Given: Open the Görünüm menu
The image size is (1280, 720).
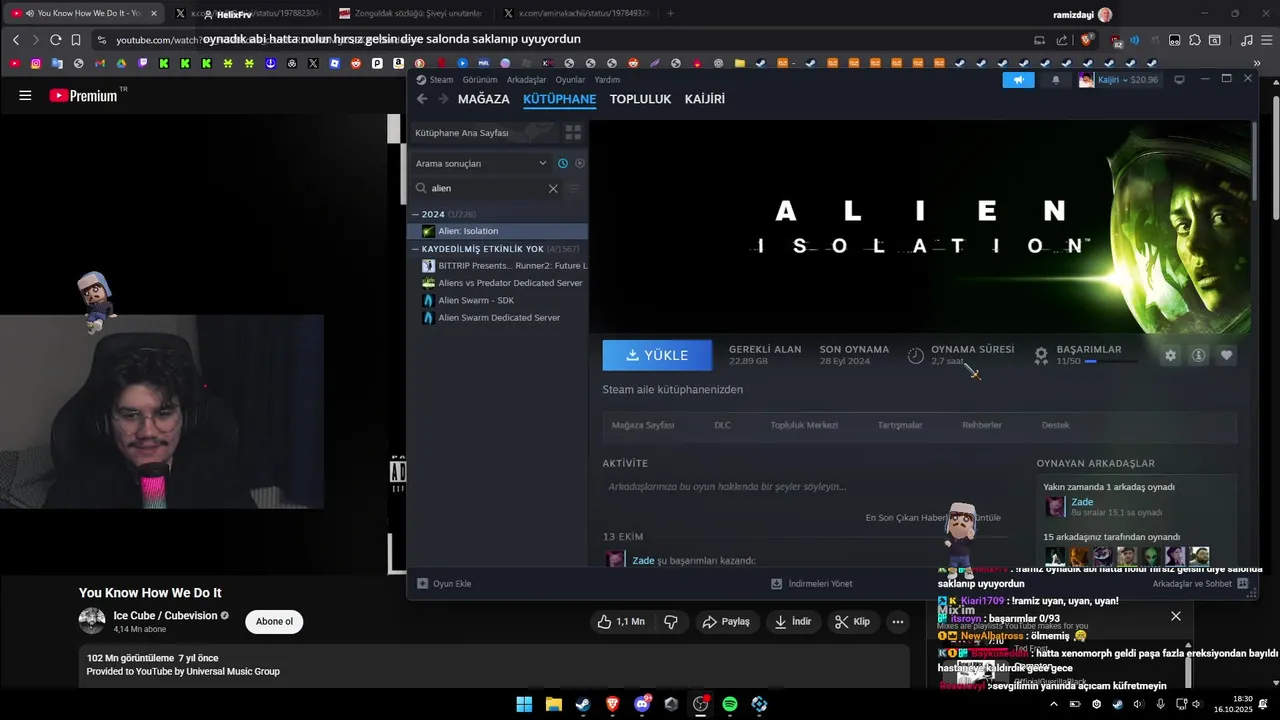Looking at the screenshot, I should [480, 80].
